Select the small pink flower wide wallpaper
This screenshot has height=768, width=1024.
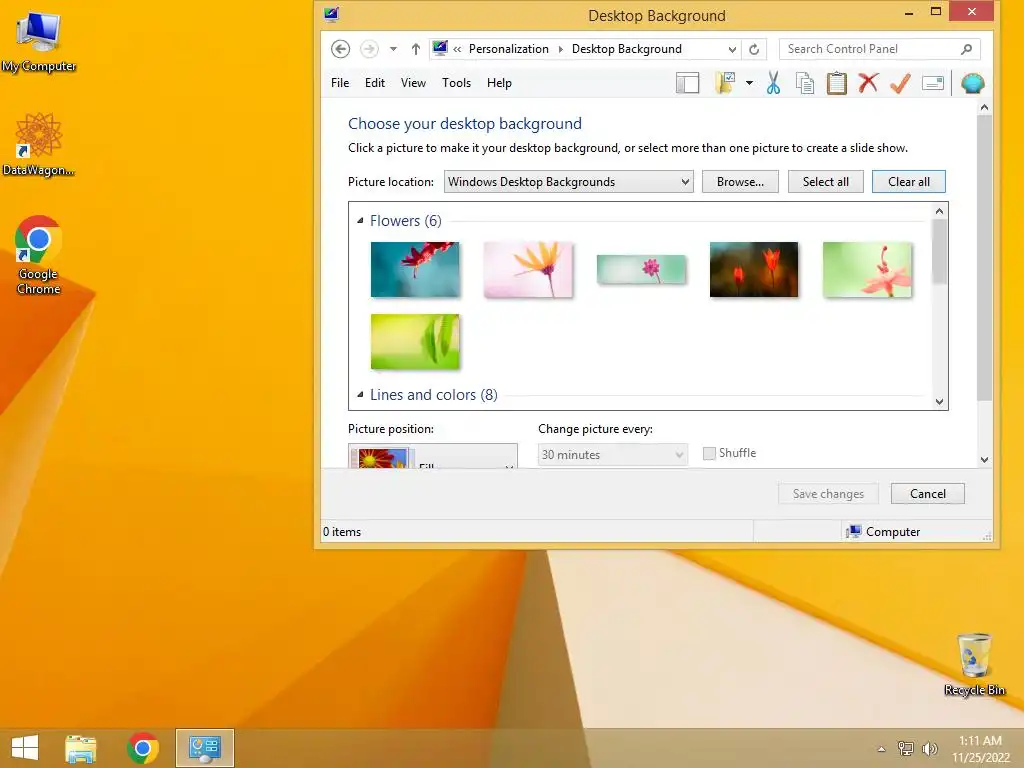641,270
